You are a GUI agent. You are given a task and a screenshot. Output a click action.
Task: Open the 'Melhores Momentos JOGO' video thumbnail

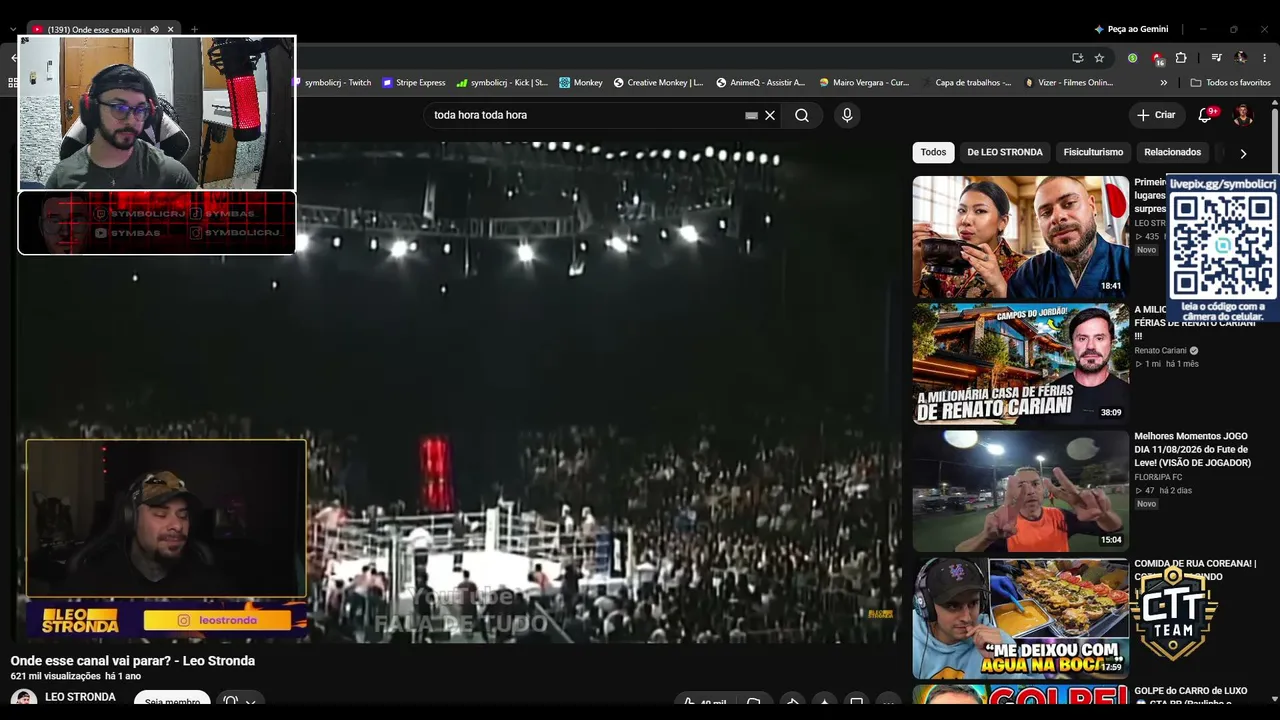click(x=1020, y=491)
